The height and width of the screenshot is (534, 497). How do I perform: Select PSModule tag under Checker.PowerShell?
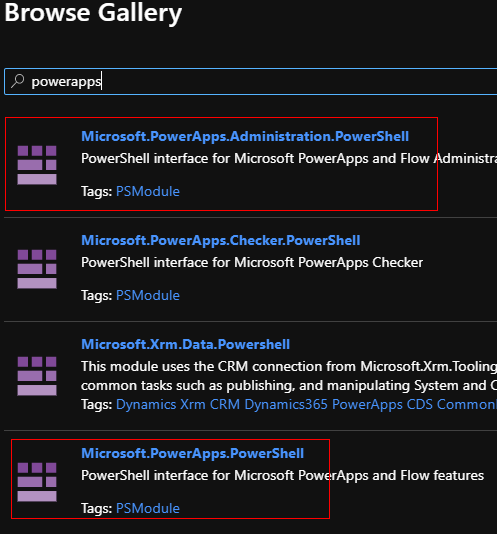click(x=148, y=295)
